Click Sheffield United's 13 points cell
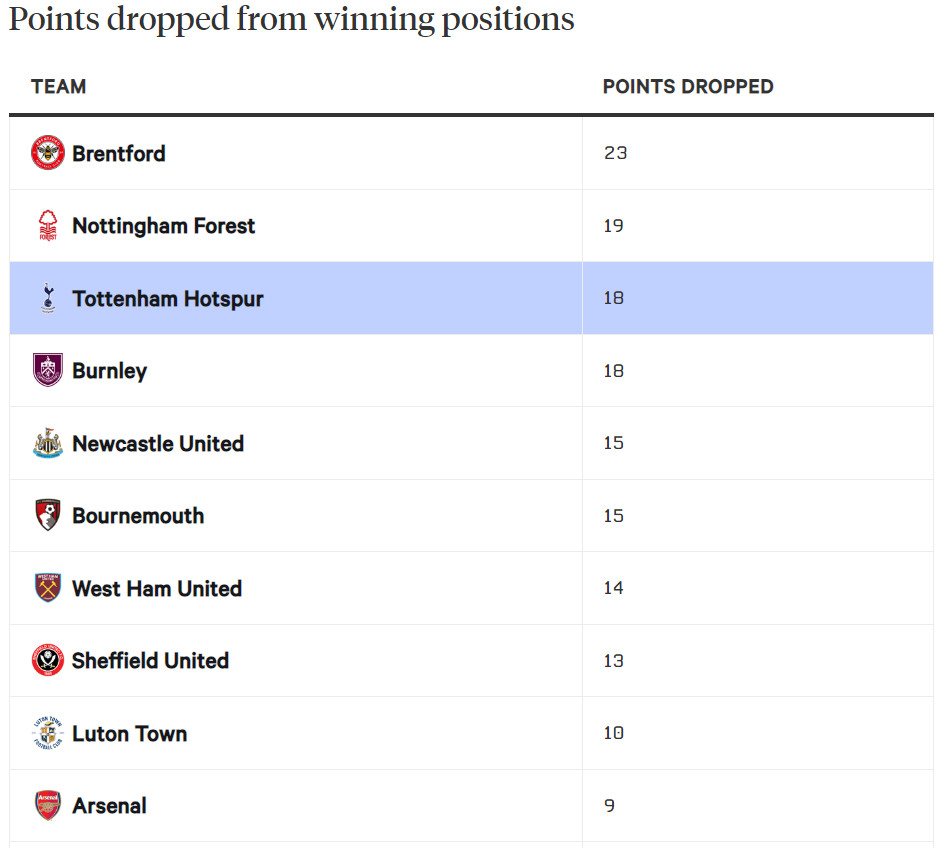 (x=613, y=660)
